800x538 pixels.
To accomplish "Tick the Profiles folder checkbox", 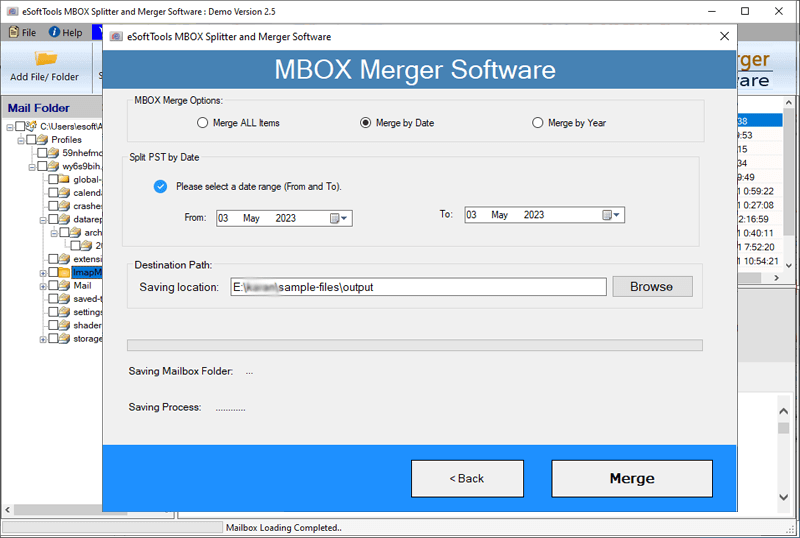I will (x=31, y=139).
